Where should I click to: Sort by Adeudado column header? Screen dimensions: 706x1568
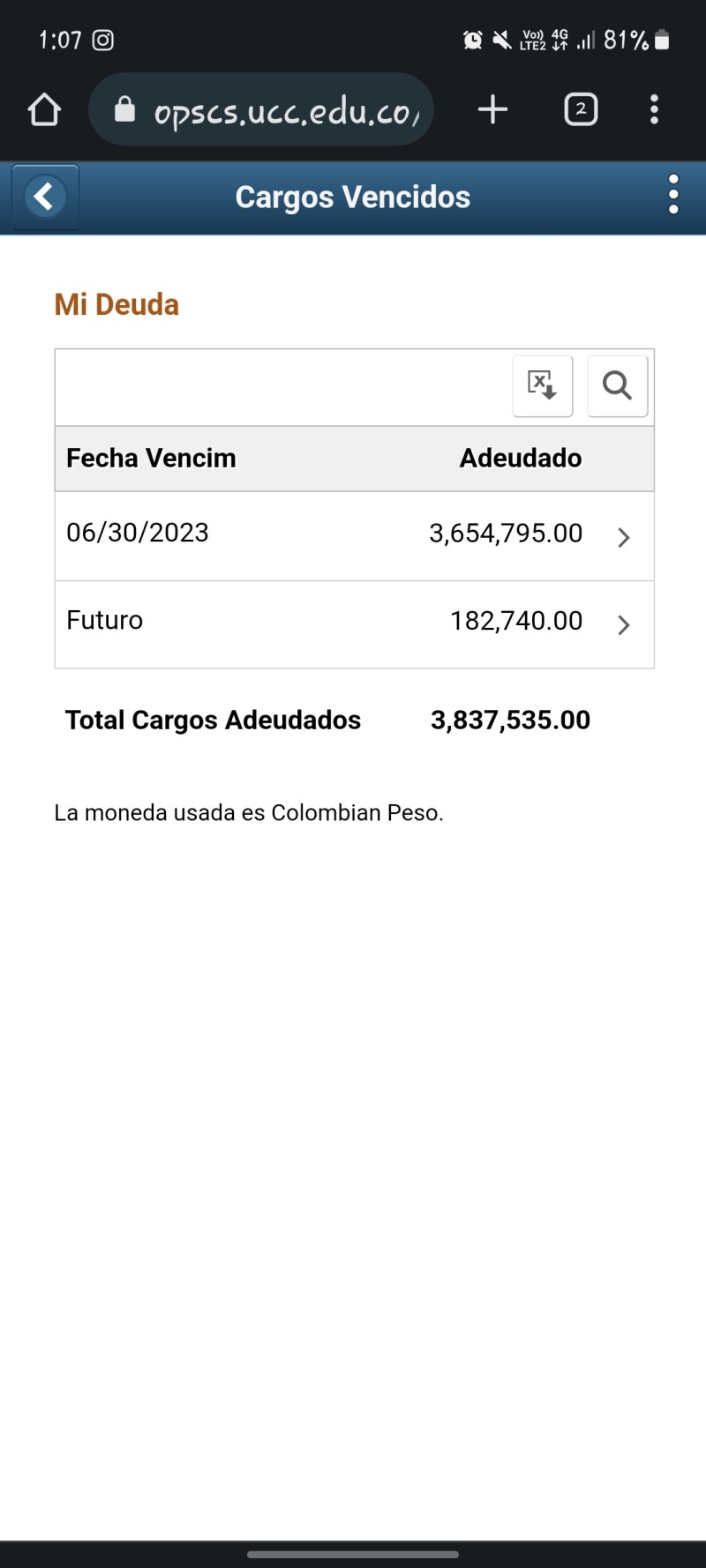(x=521, y=459)
